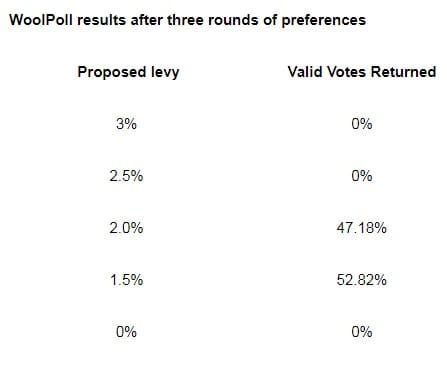This screenshot has height=366, width=447.
Task: Select the Proposed levy column header
Action: coord(128,73)
